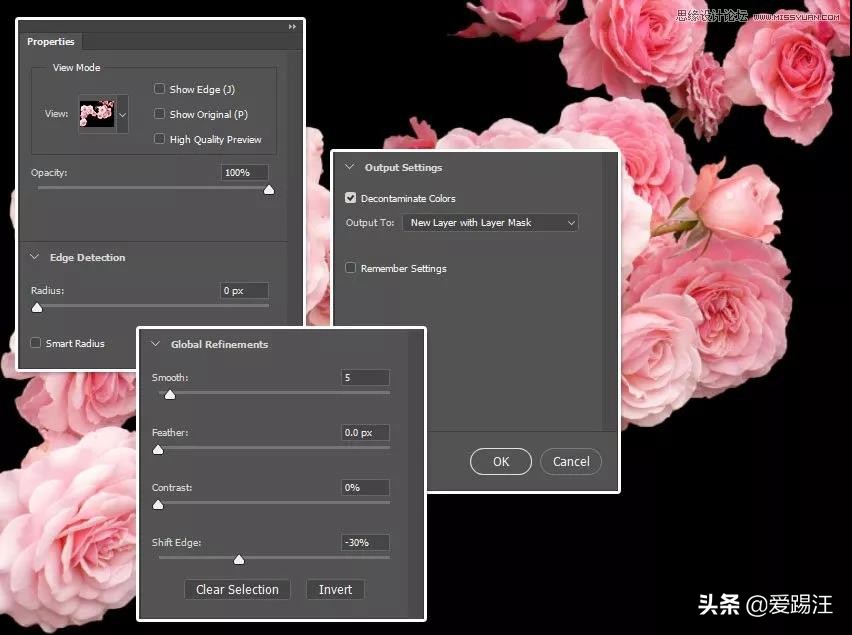Disable Decontaminate Colors

(x=350, y=197)
